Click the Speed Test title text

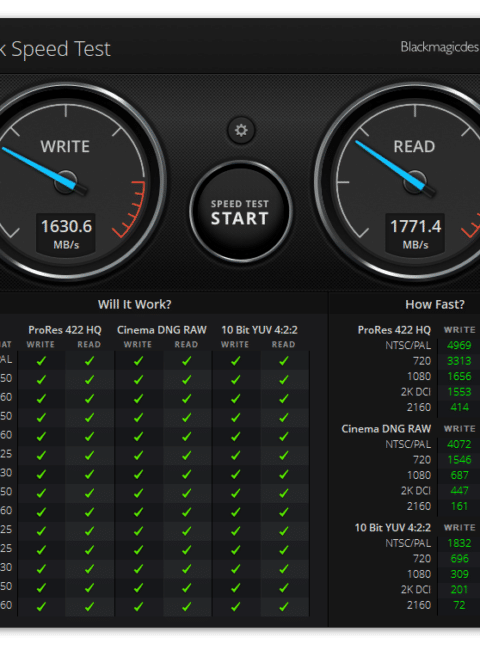[61, 49]
